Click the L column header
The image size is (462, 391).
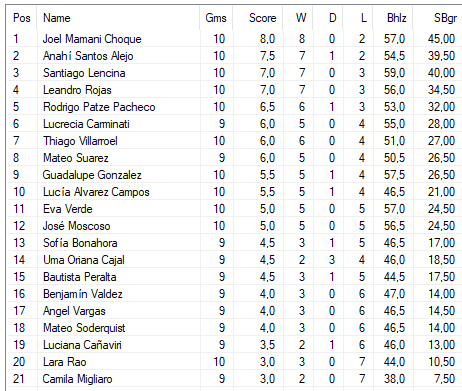[358, 18]
